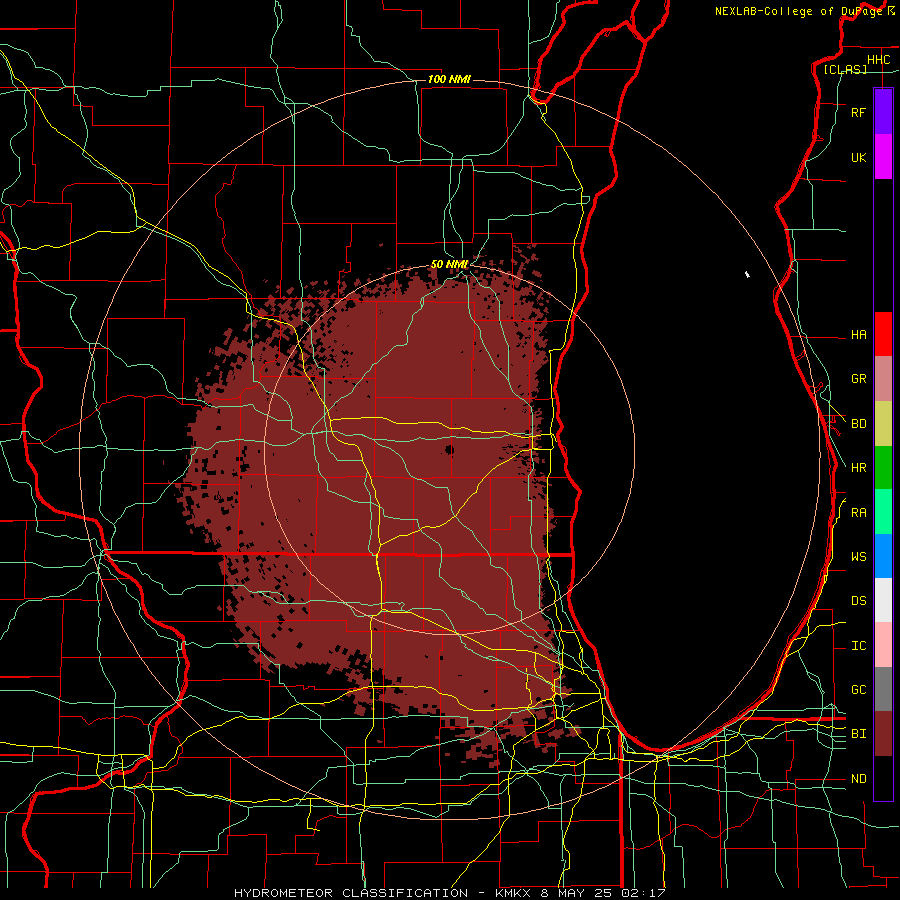This screenshot has height=900, width=900.
Task: Click the white DS legend swatch
Action: (x=883, y=600)
